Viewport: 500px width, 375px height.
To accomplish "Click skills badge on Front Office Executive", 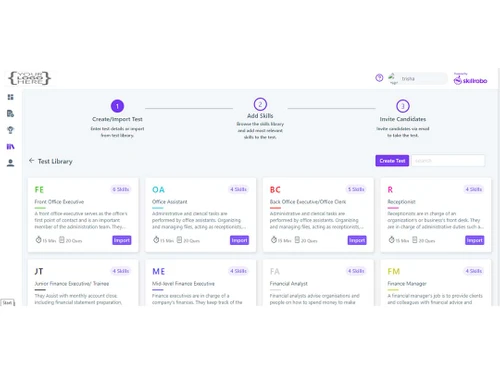I will click(121, 189).
